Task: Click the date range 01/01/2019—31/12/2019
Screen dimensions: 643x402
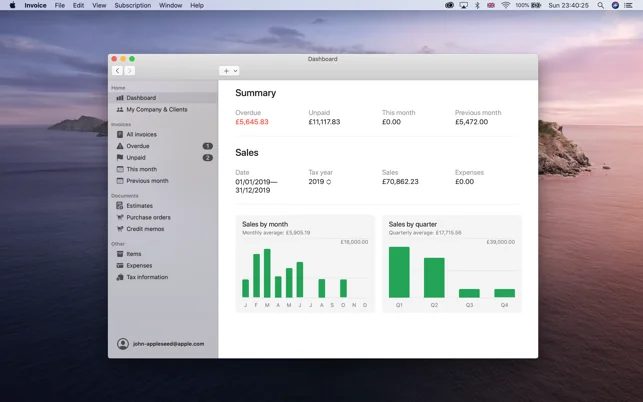Action: (256, 186)
